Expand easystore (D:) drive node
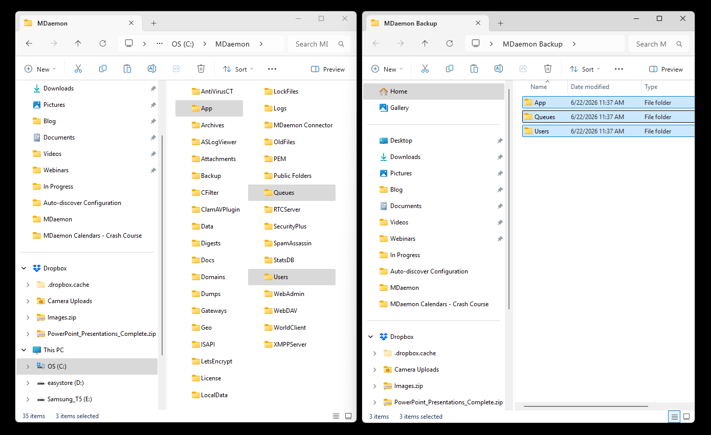This screenshot has height=435, width=711. (28, 383)
